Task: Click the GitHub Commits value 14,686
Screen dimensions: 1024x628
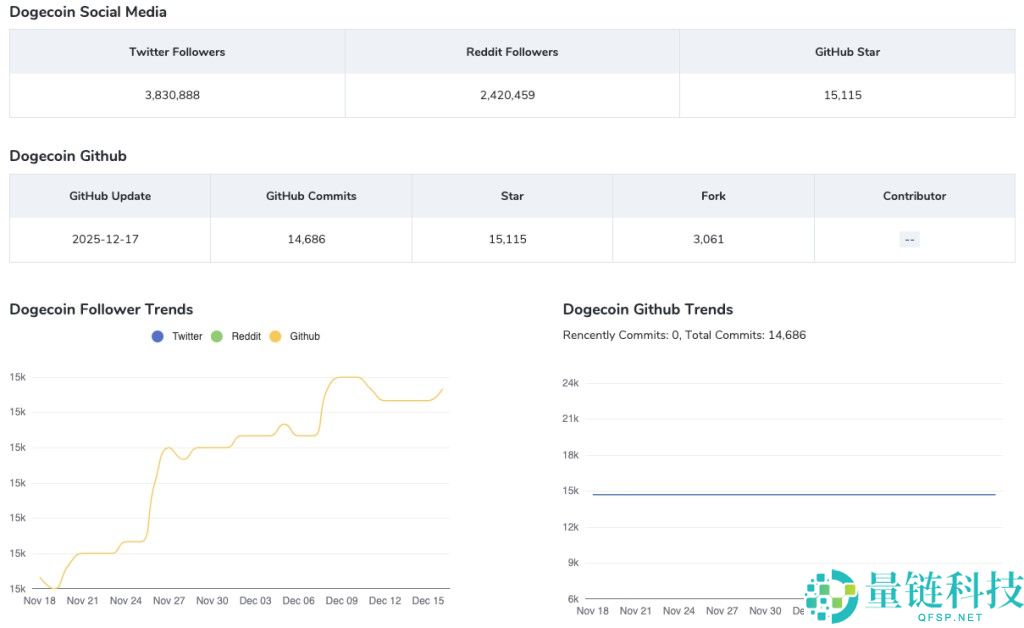Action: pyautogui.click(x=311, y=240)
